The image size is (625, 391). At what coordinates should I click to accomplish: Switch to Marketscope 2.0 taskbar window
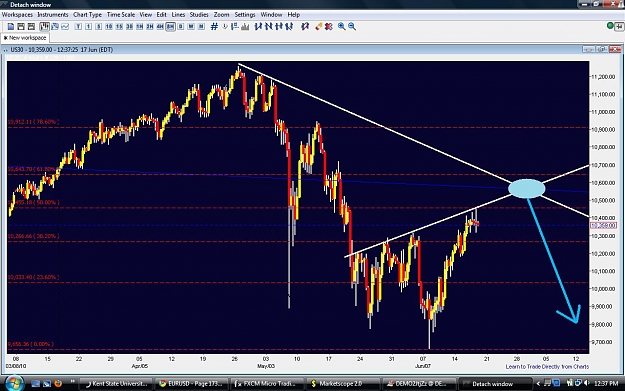click(343, 384)
